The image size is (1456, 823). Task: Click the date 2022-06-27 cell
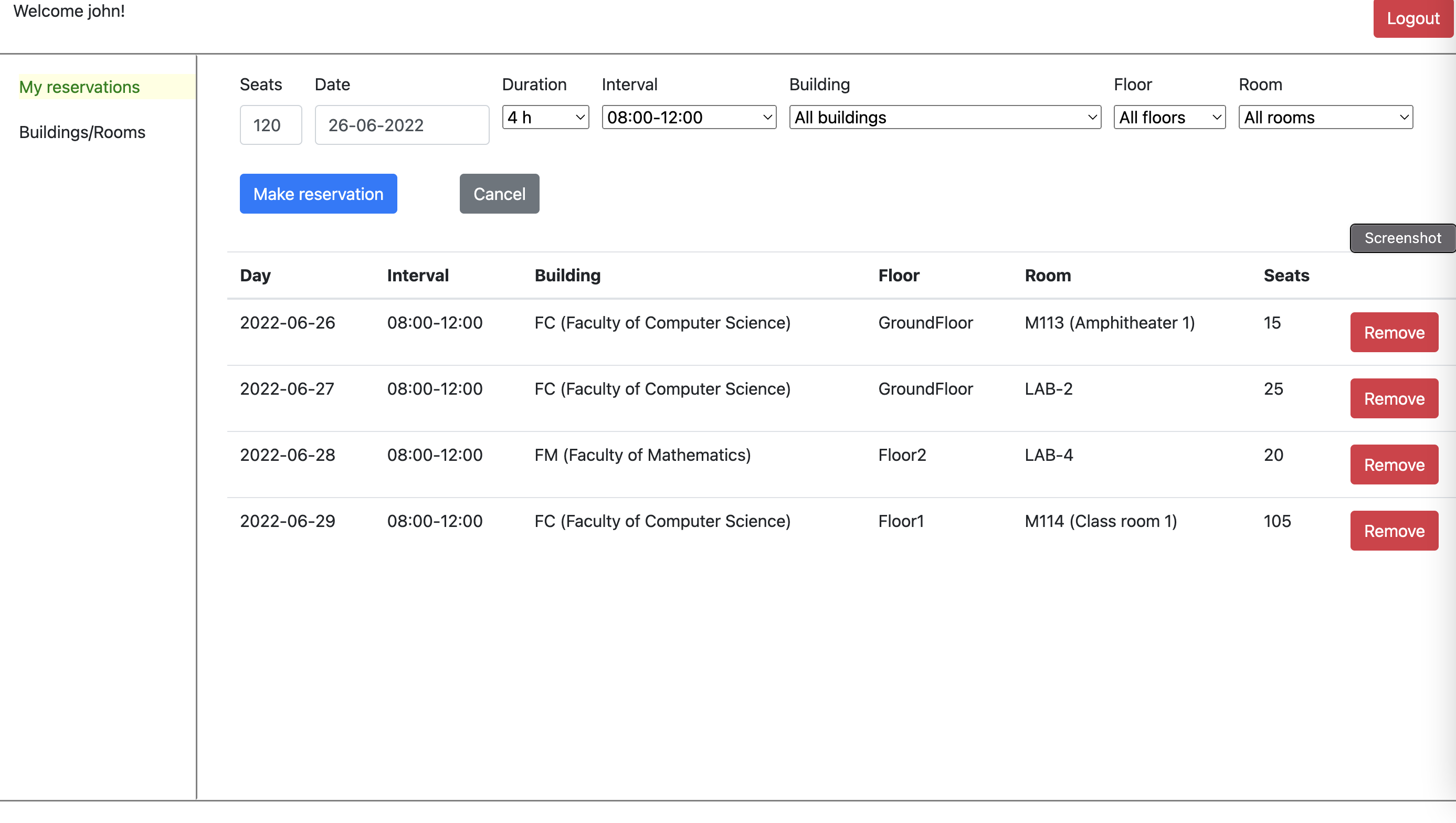(287, 389)
